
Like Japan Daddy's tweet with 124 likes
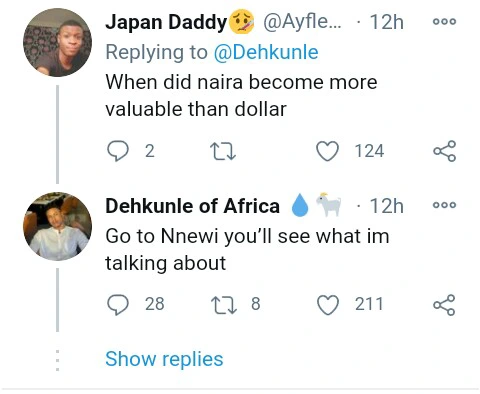pos(327,151)
